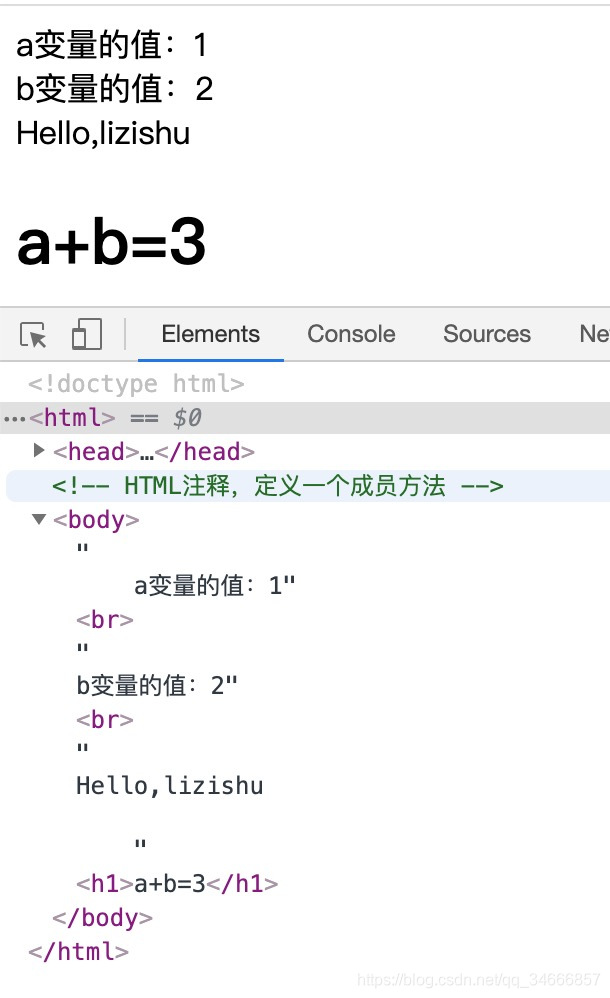This screenshot has height=998, width=610.
Task: Select the <body> opening tag
Action: pyautogui.click(x=96, y=519)
